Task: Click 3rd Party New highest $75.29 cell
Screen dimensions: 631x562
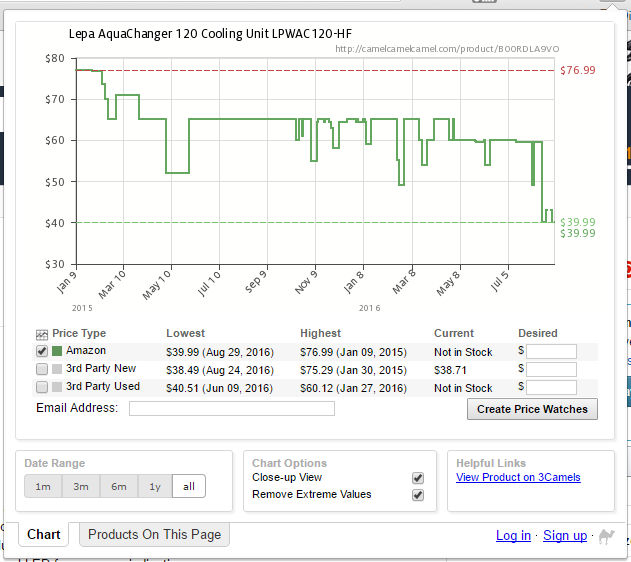Action: click(x=353, y=370)
